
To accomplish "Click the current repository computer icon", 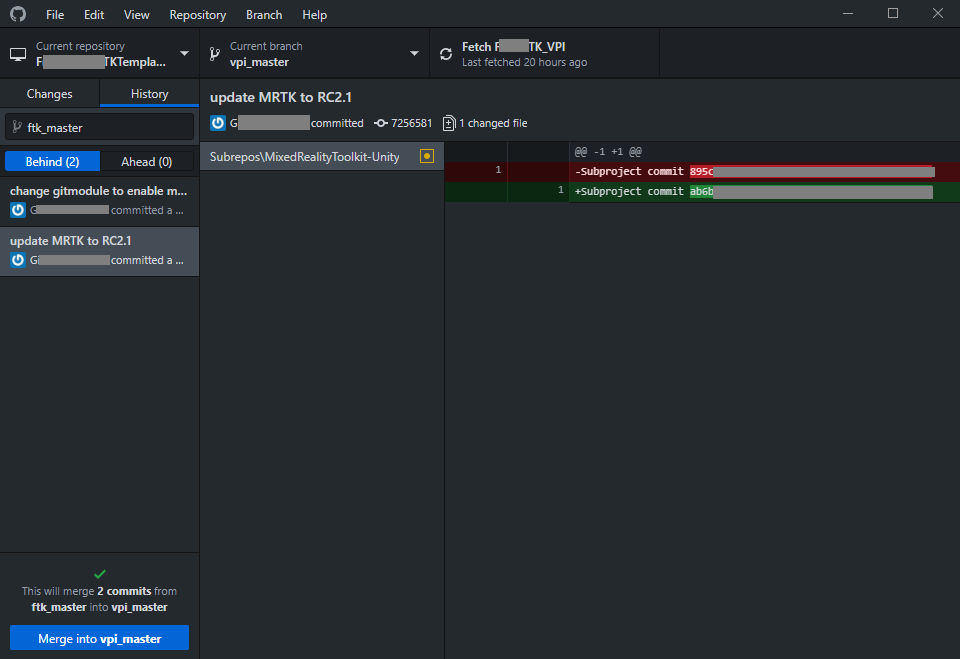I will point(17,53).
